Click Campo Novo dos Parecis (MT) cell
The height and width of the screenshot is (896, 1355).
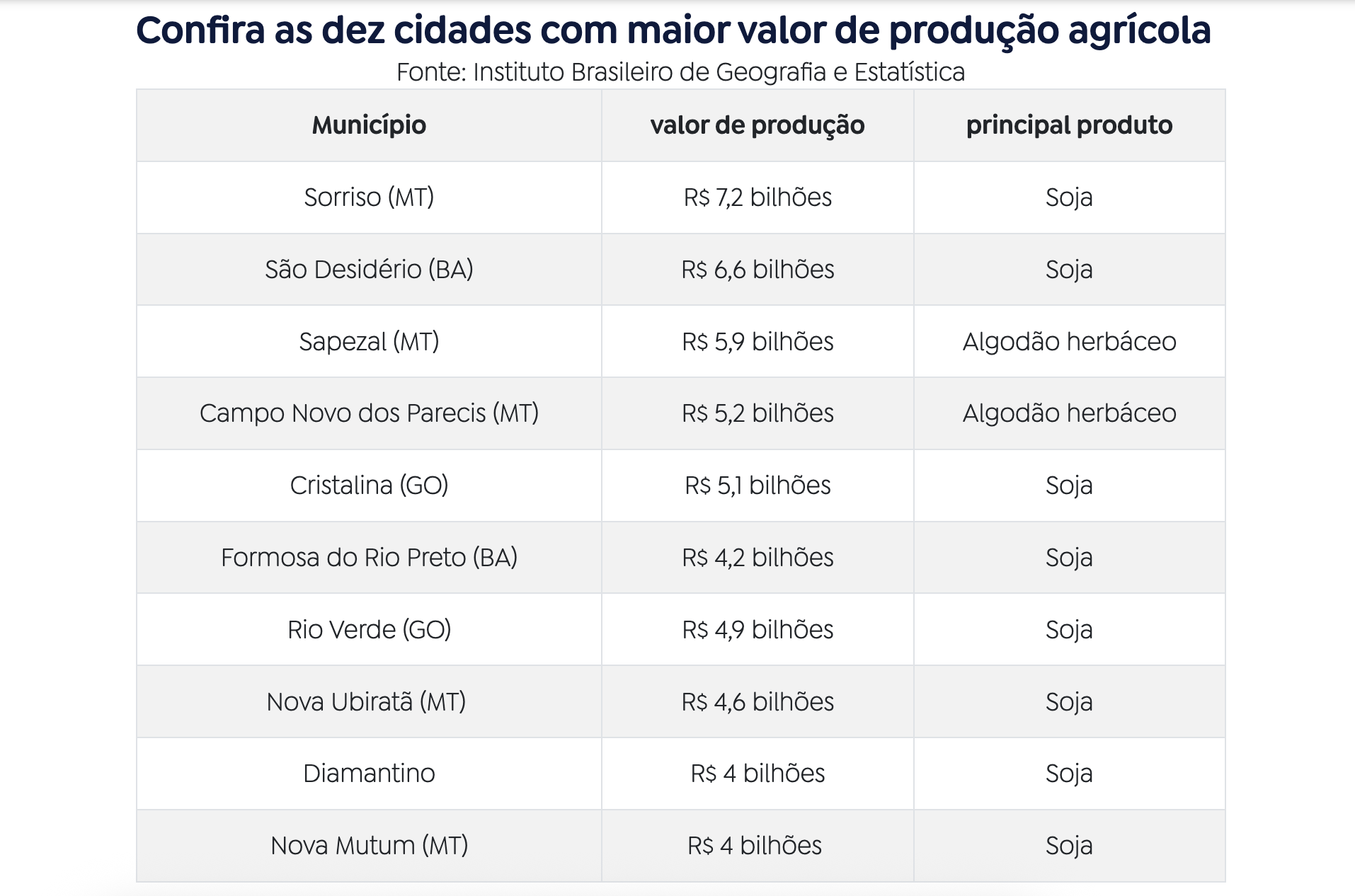(x=369, y=413)
